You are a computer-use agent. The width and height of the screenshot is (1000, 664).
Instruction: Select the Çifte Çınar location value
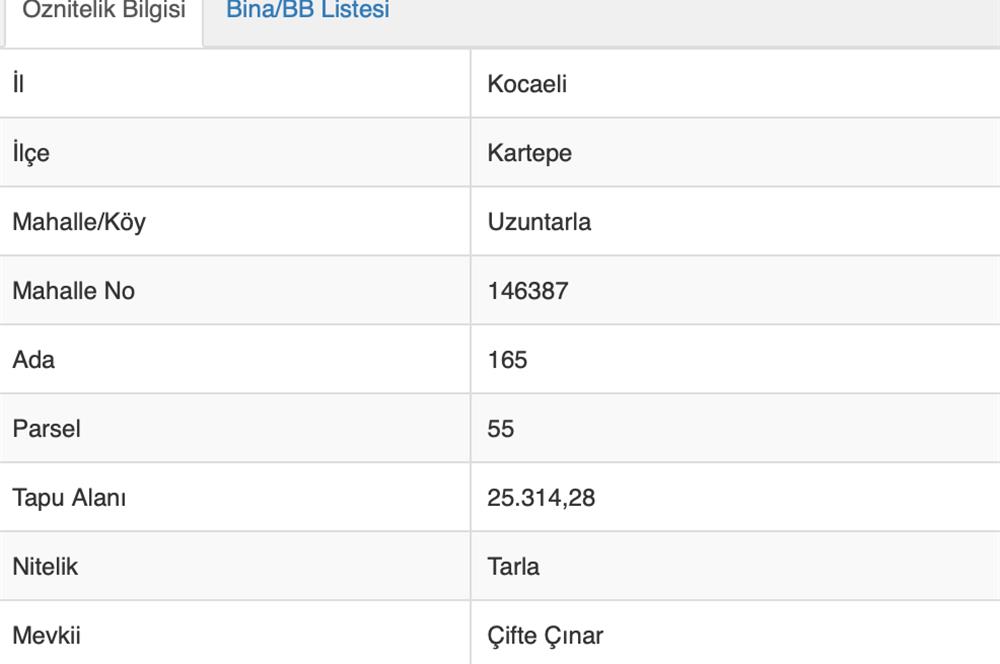[x=545, y=636]
